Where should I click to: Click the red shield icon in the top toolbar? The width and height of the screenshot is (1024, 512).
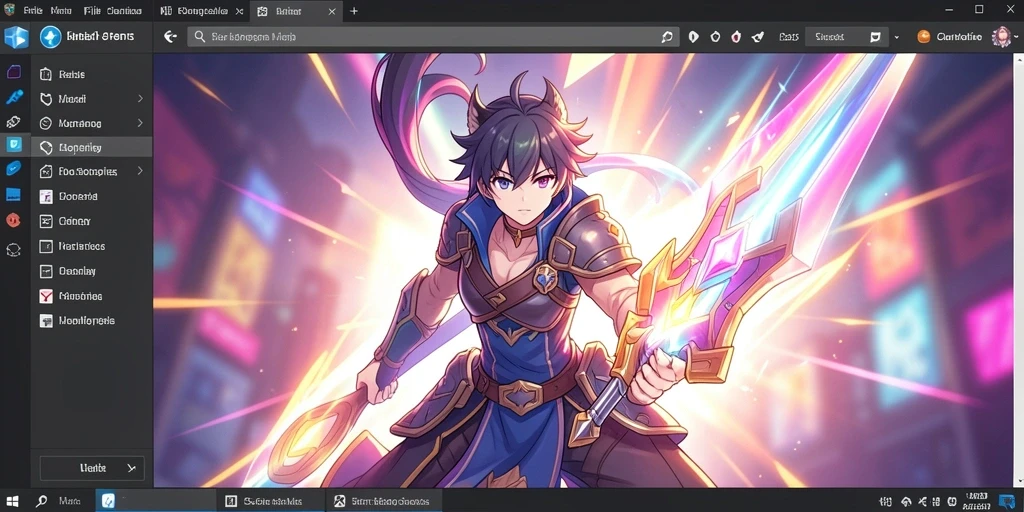736,37
